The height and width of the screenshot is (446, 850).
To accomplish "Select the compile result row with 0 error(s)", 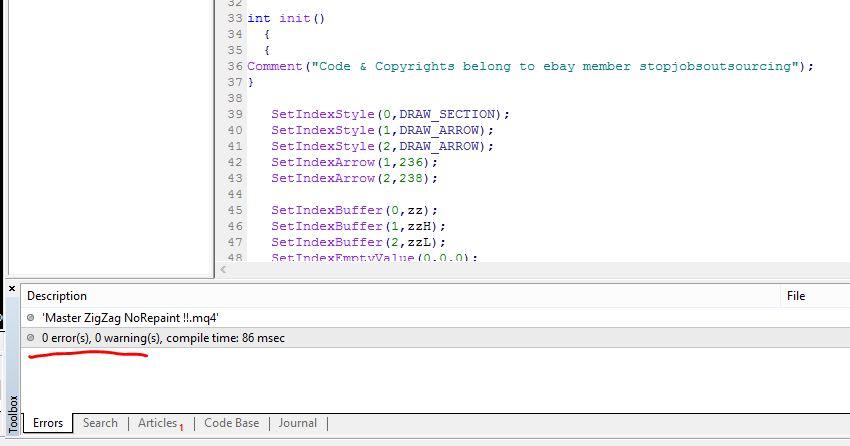I will click(163, 338).
